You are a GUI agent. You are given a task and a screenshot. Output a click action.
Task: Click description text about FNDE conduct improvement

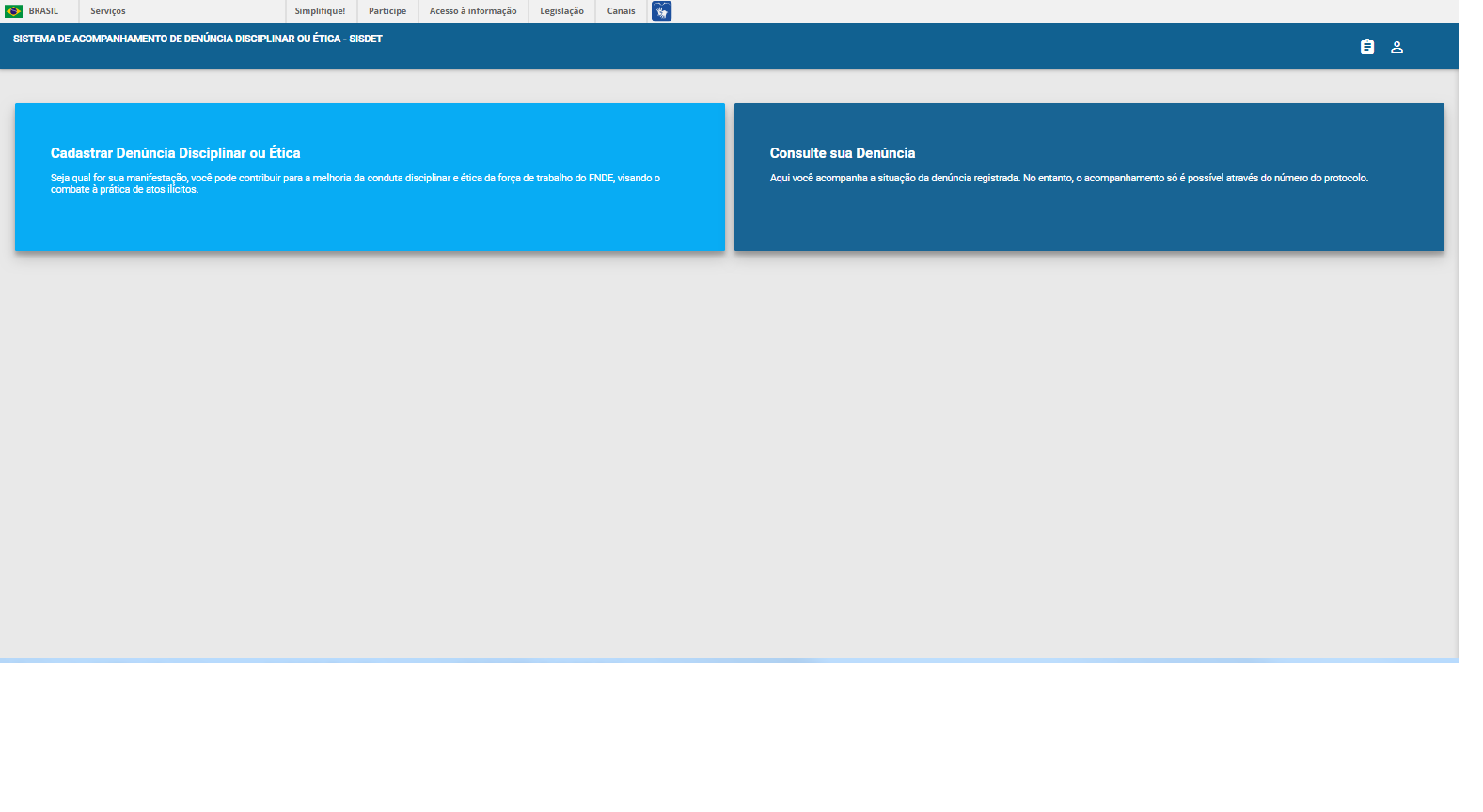[x=355, y=179]
